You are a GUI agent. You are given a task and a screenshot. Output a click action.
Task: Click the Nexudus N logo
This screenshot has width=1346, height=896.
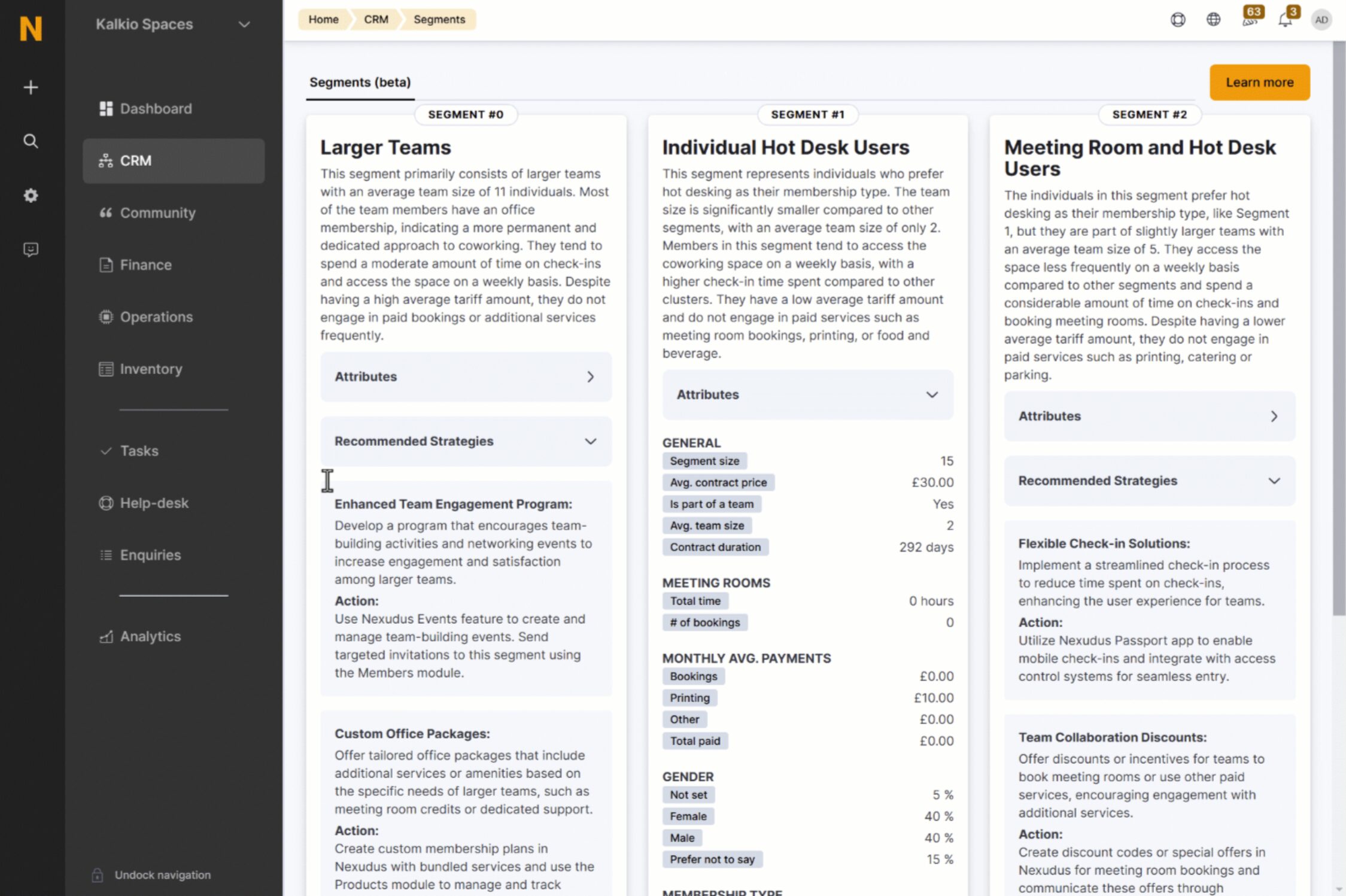point(31,28)
